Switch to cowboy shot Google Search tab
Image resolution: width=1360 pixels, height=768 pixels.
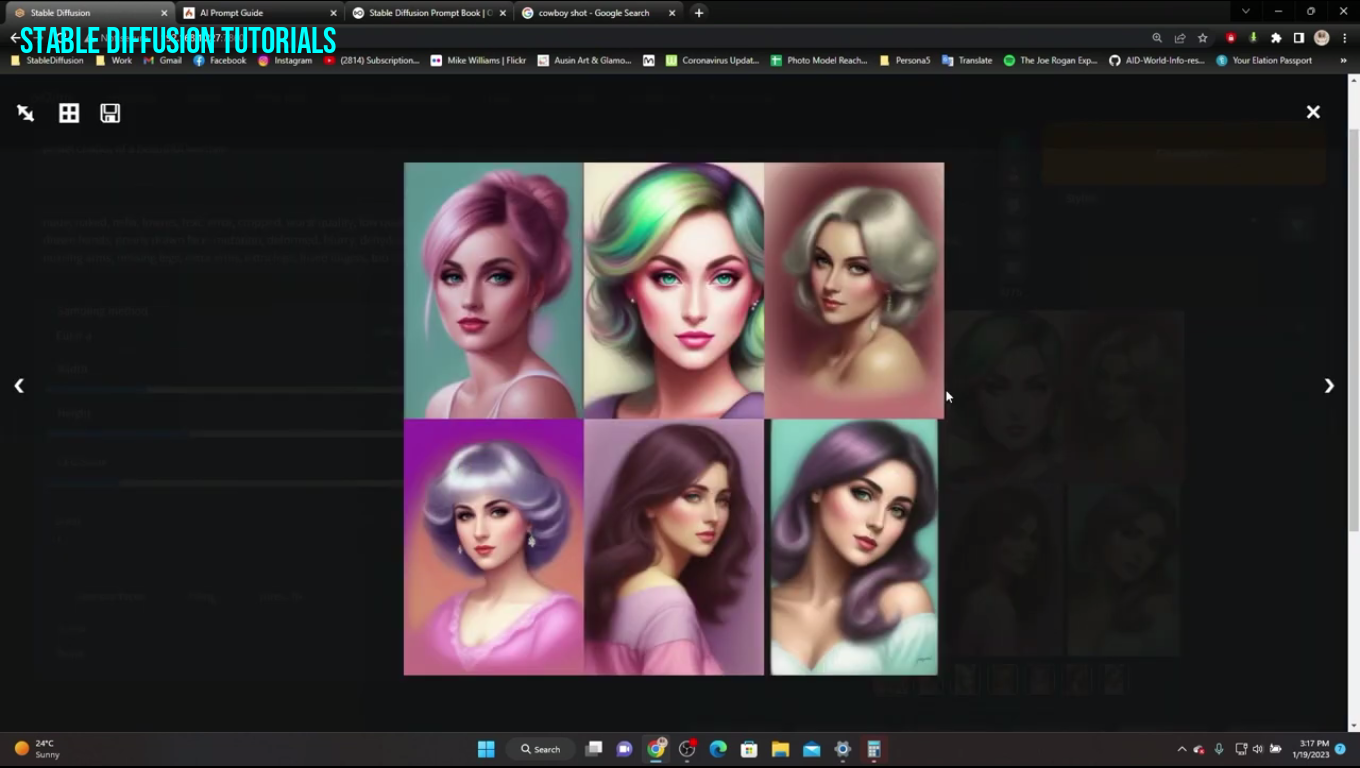click(598, 13)
